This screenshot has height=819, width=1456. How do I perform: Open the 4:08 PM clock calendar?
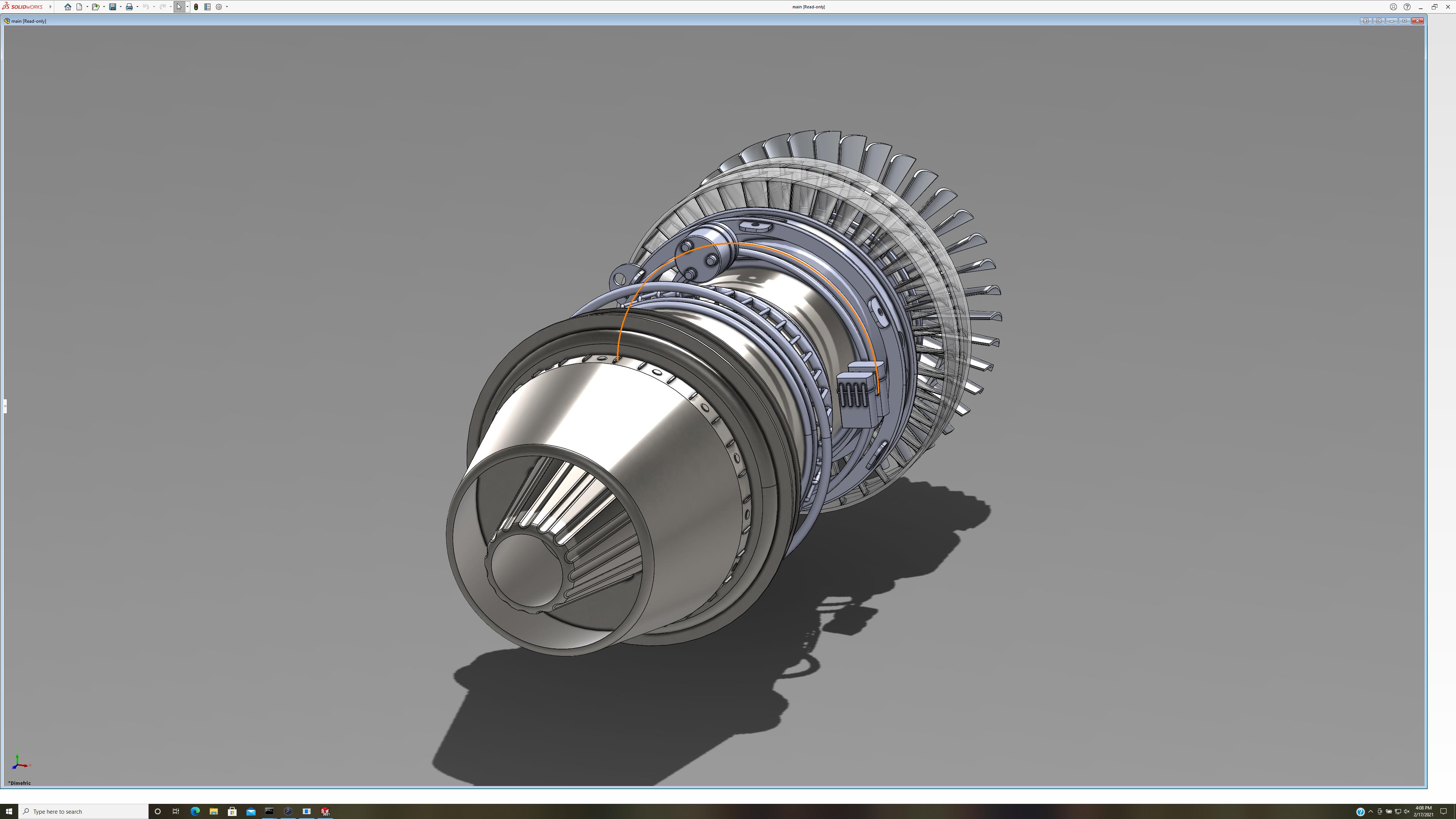[x=1423, y=811]
